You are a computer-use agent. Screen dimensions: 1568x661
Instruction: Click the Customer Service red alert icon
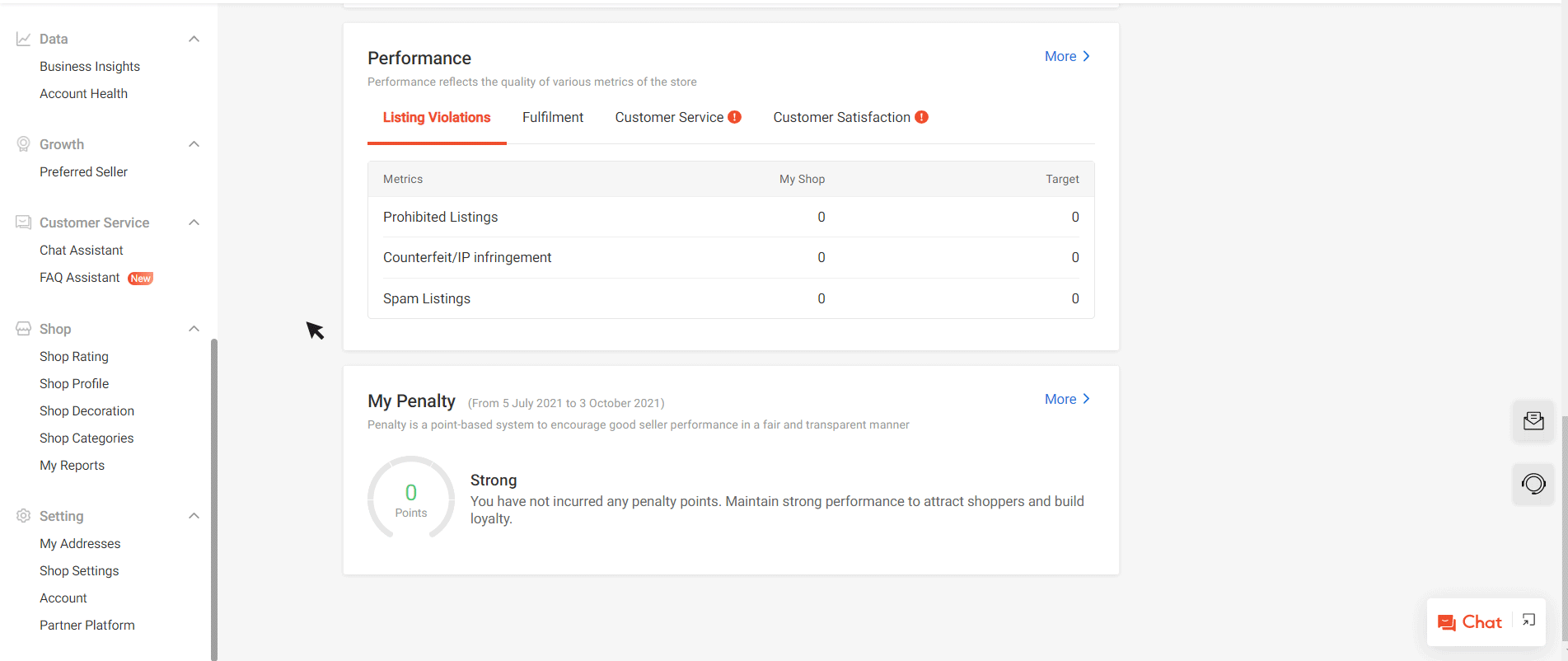point(734,117)
